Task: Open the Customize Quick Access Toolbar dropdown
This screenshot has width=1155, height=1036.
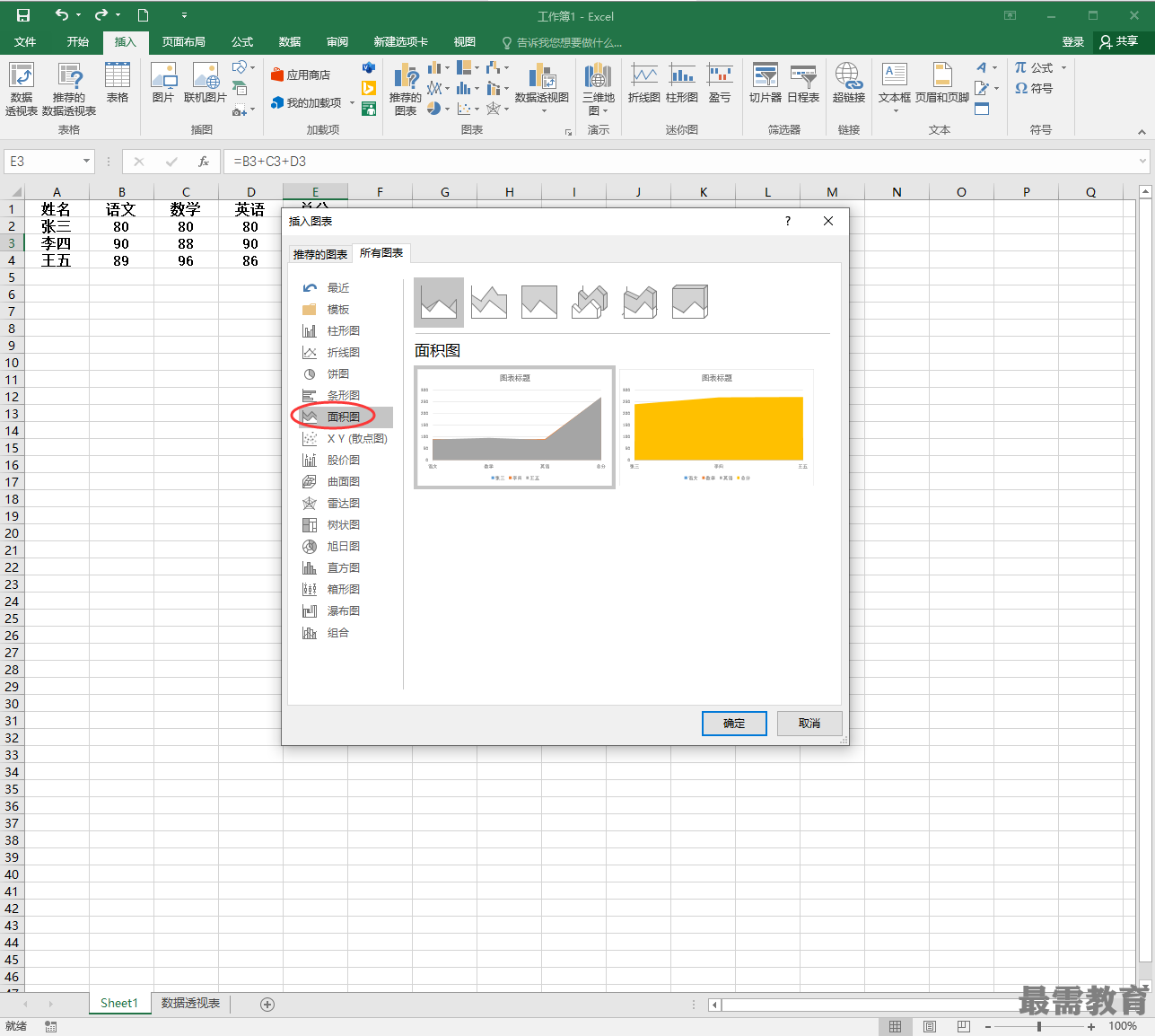Action: click(184, 15)
